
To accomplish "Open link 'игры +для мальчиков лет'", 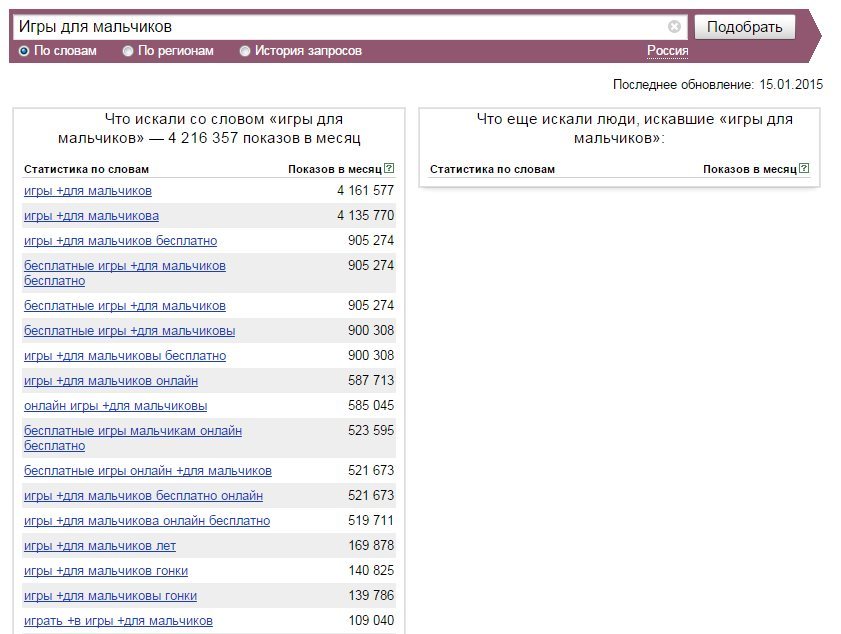I will point(100,546).
